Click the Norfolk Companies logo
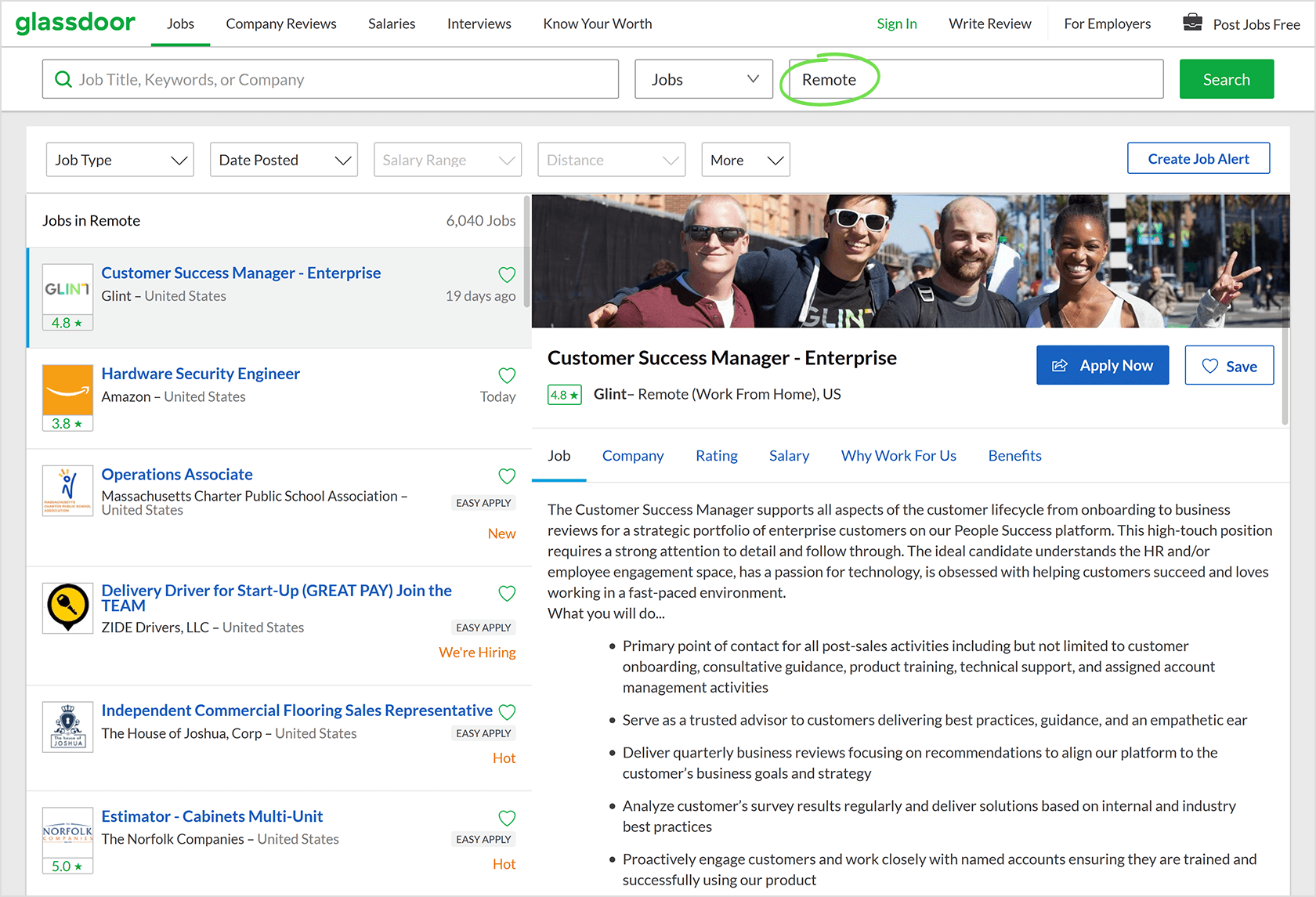The height and width of the screenshot is (897, 1316). tap(67, 832)
